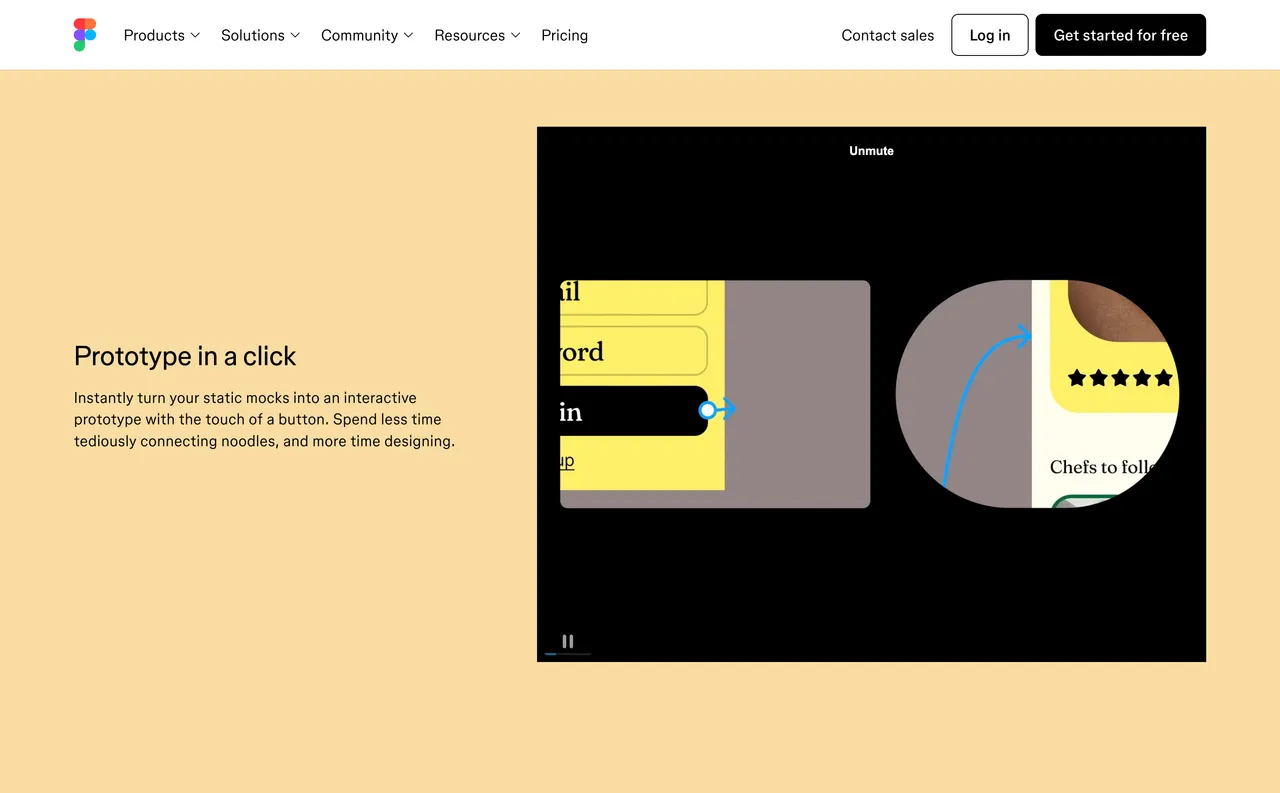Click the Chefs to follow heading

pos(1100,467)
